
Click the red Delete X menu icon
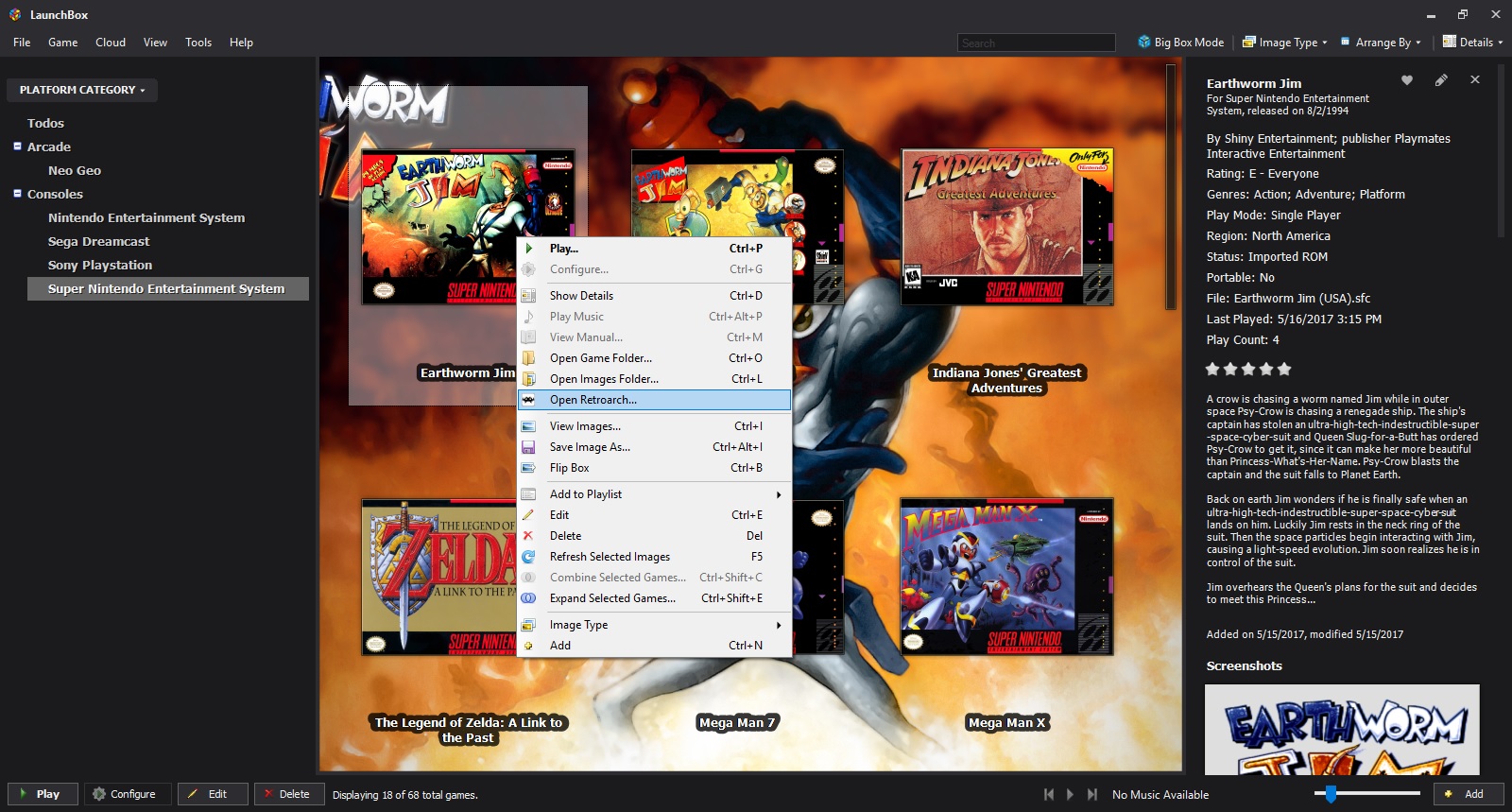click(x=528, y=536)
